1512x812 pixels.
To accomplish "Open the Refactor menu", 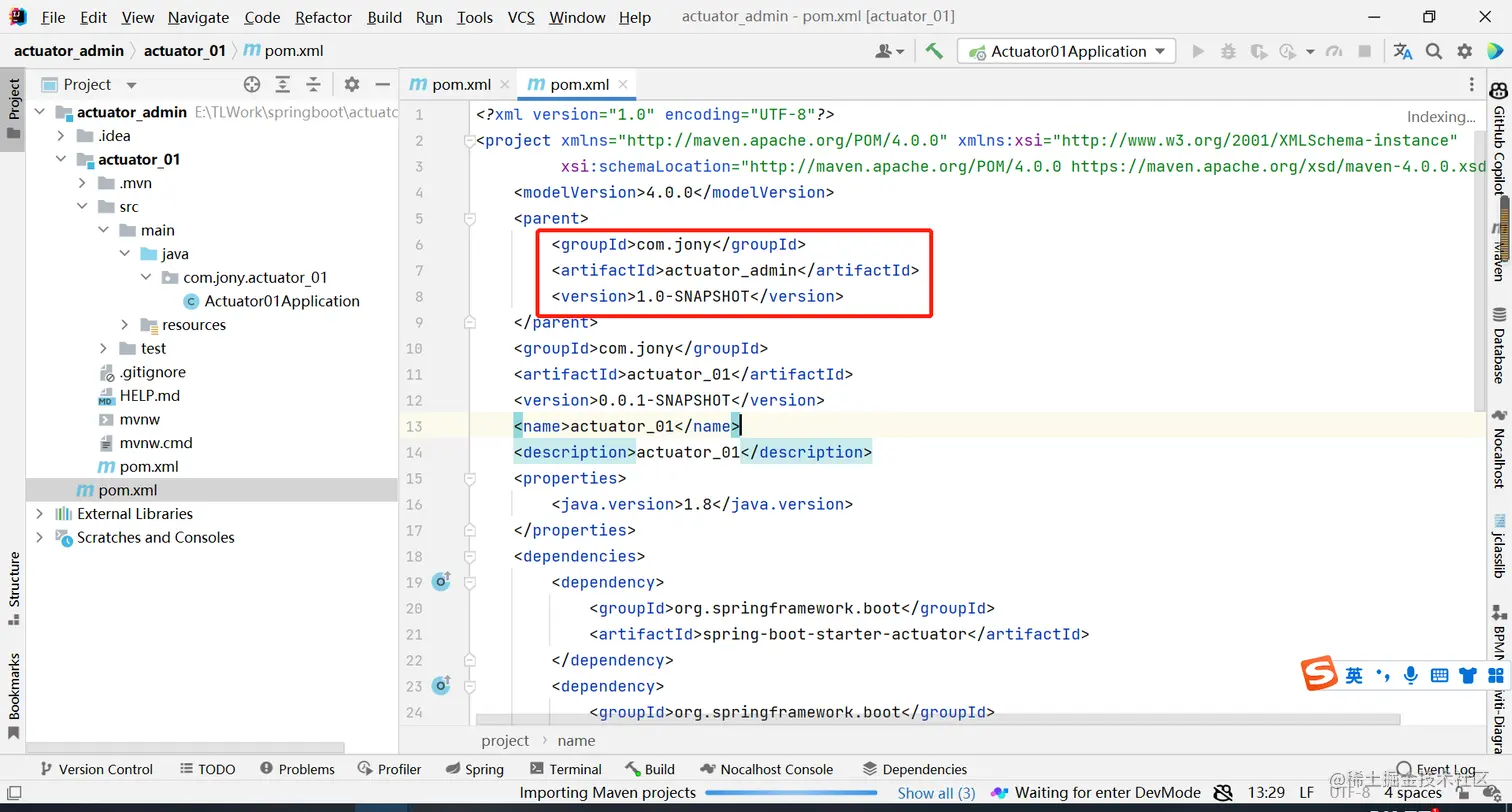I will (x=323, y=17).
